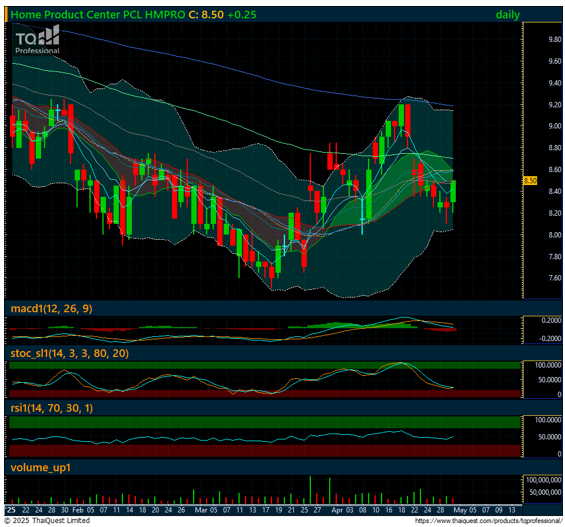The width and height of the screenshot is (565, 527).
Task: Click the MACD 0.2000 scale value
Action: [x=551, y=320]
